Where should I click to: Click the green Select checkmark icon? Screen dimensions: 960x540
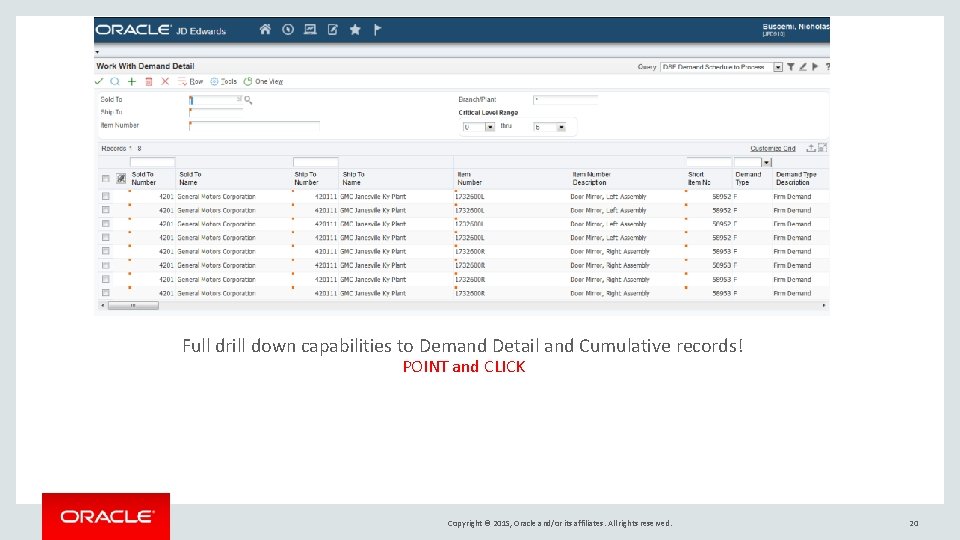tap(99, 81)
